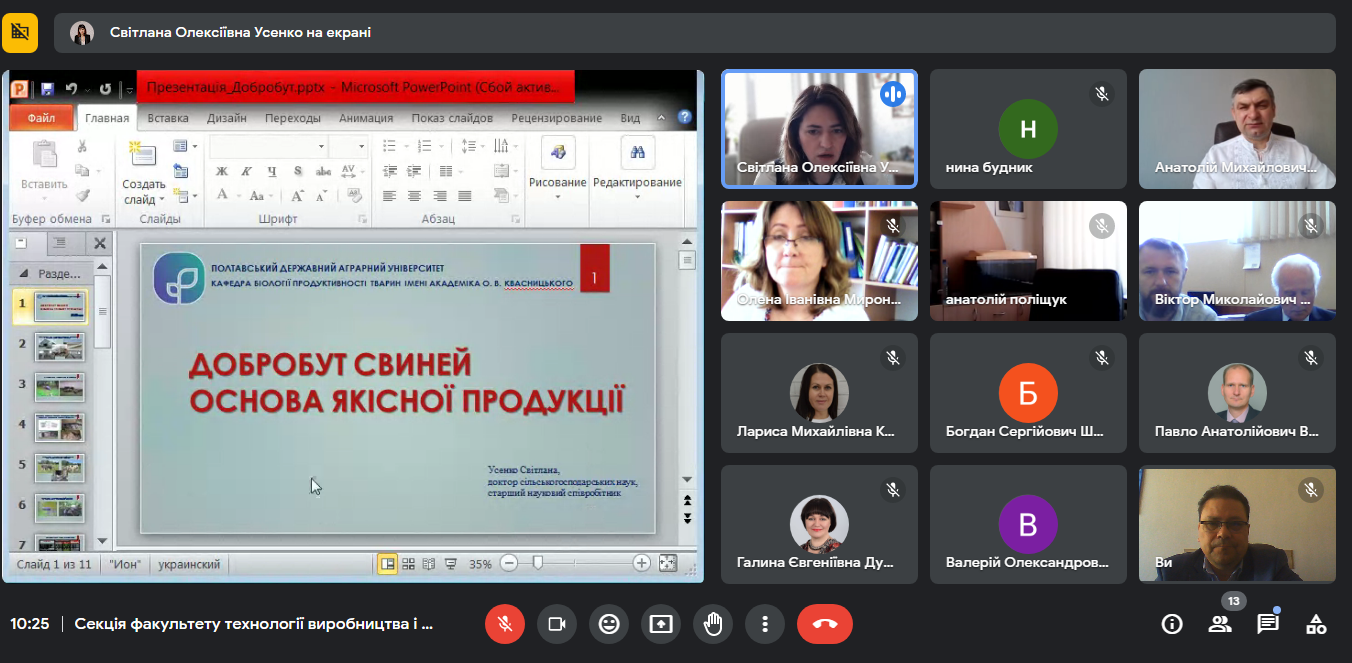The image size is (1352, 663).
Task: Click the Undo arrow in PowerPoint's title bar
Action: (x=71, y=89)
